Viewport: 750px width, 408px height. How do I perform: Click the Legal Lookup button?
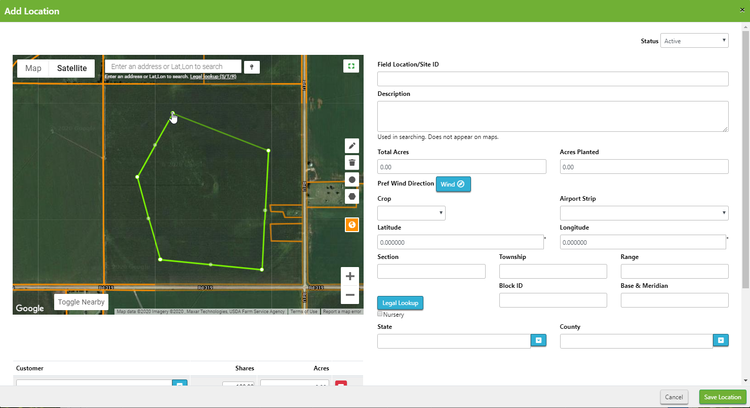click(400, 303)
